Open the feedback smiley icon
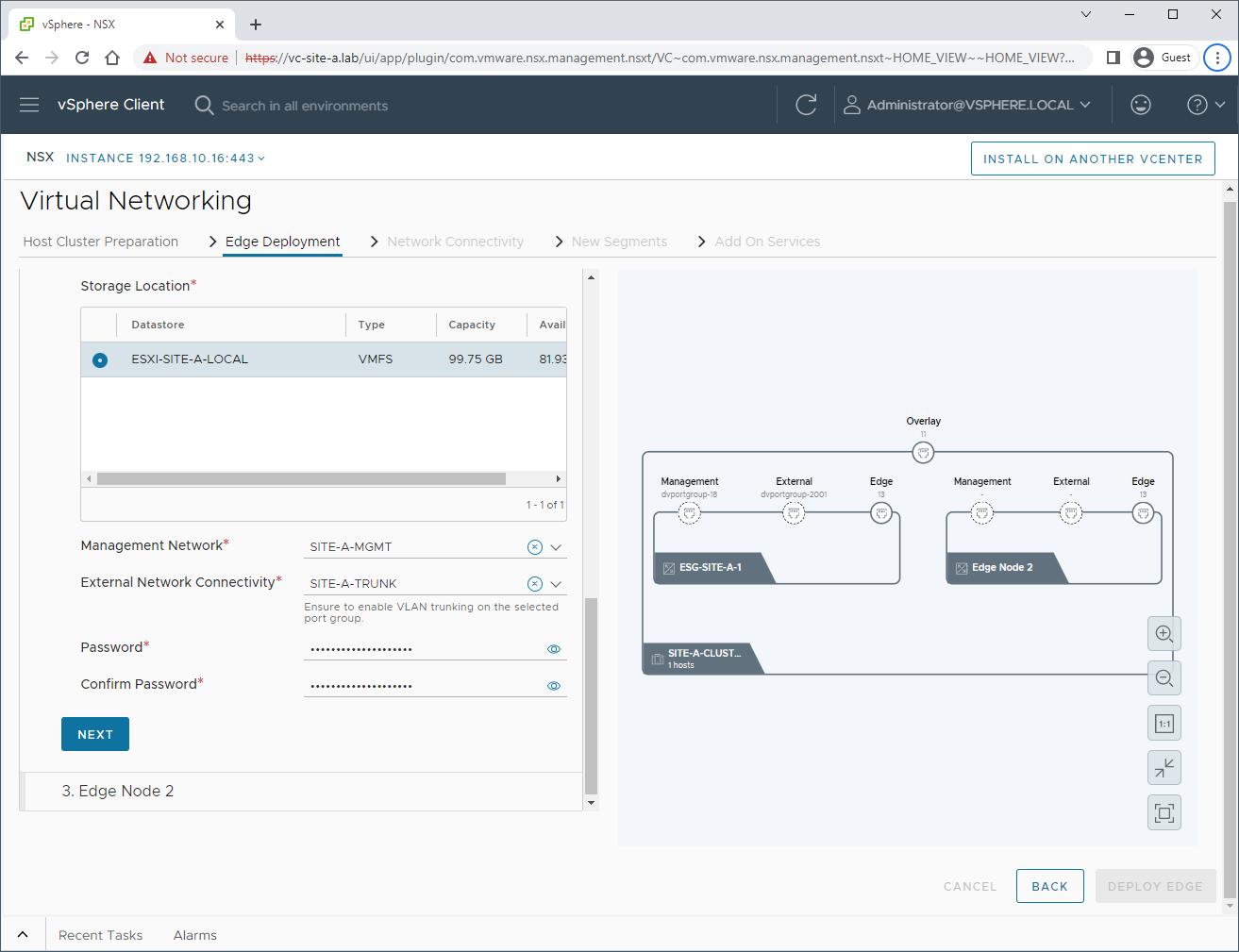The width and height of the screenshot is (1239, 952). [x=1141, y=105]
